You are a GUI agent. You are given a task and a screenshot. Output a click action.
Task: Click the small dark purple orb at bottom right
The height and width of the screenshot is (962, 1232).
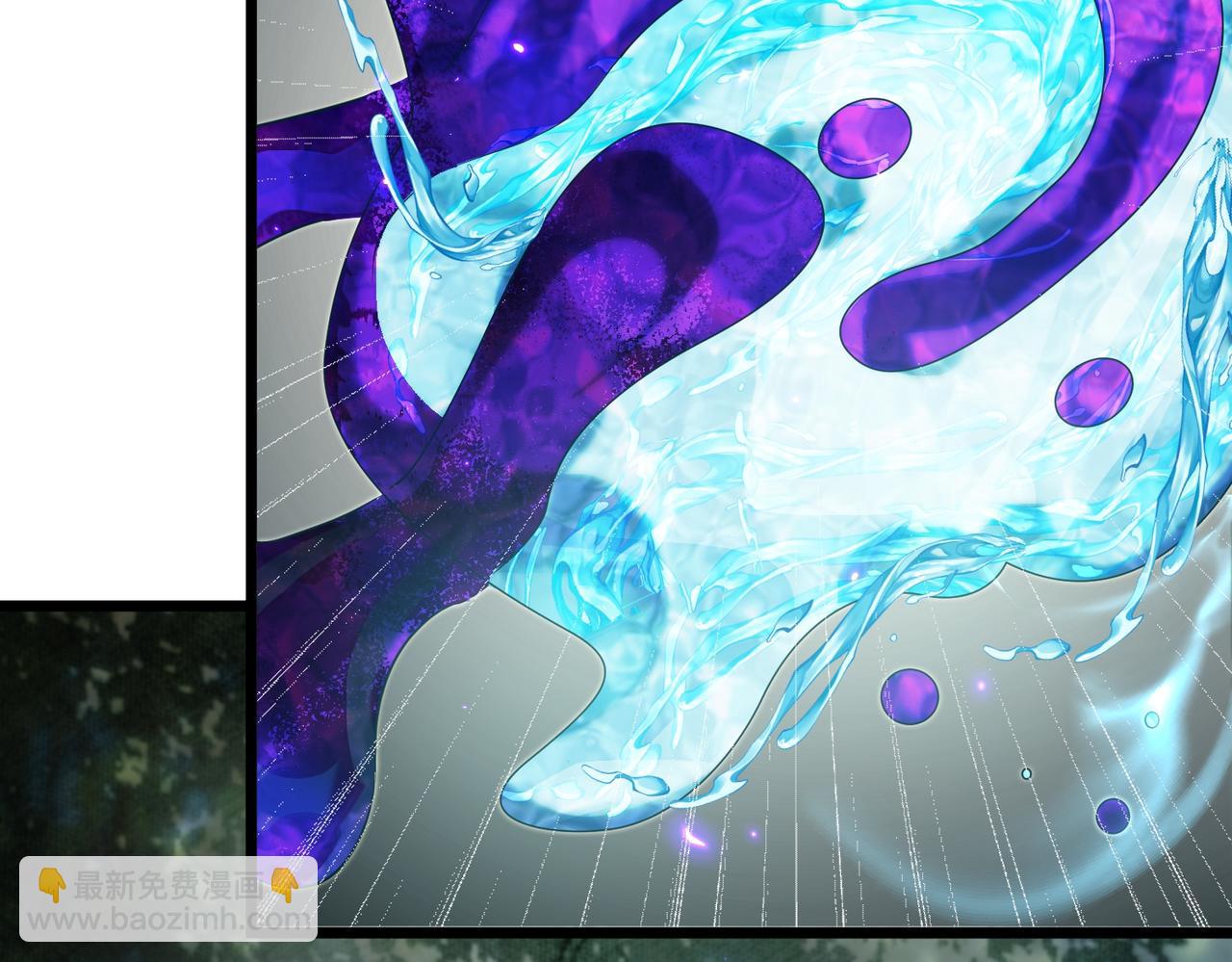click(x=1114, y=817)
